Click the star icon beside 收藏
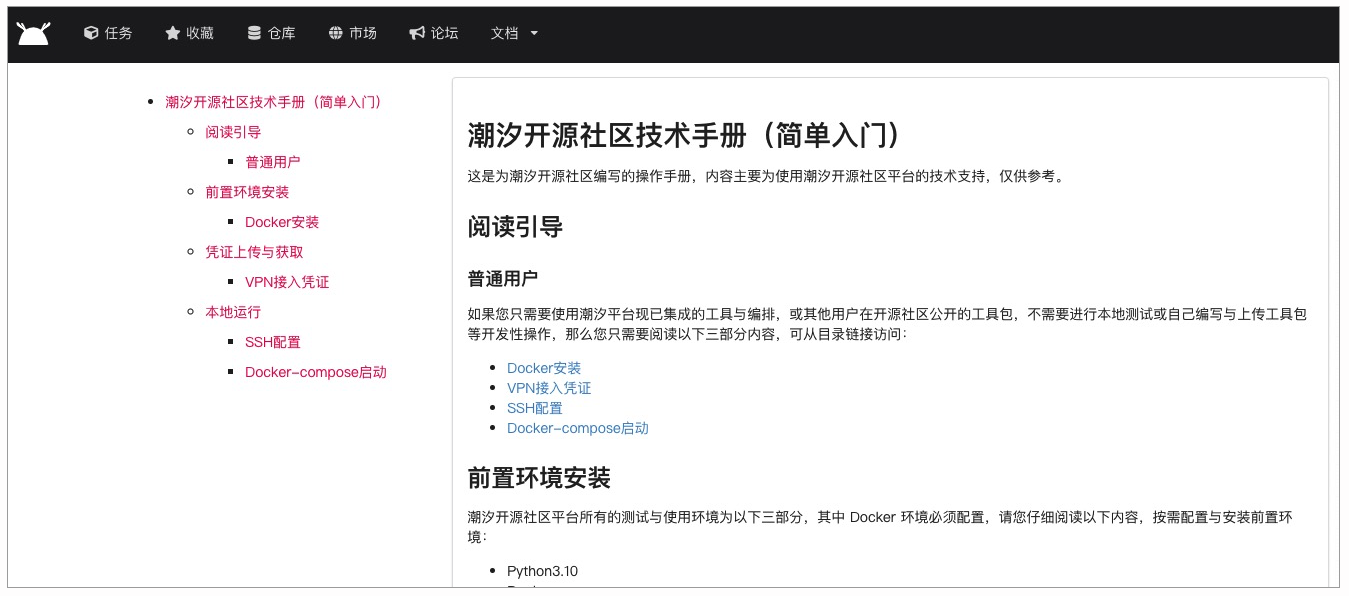The height and width of the screenshot is (596, 1349). pos(172,32)
